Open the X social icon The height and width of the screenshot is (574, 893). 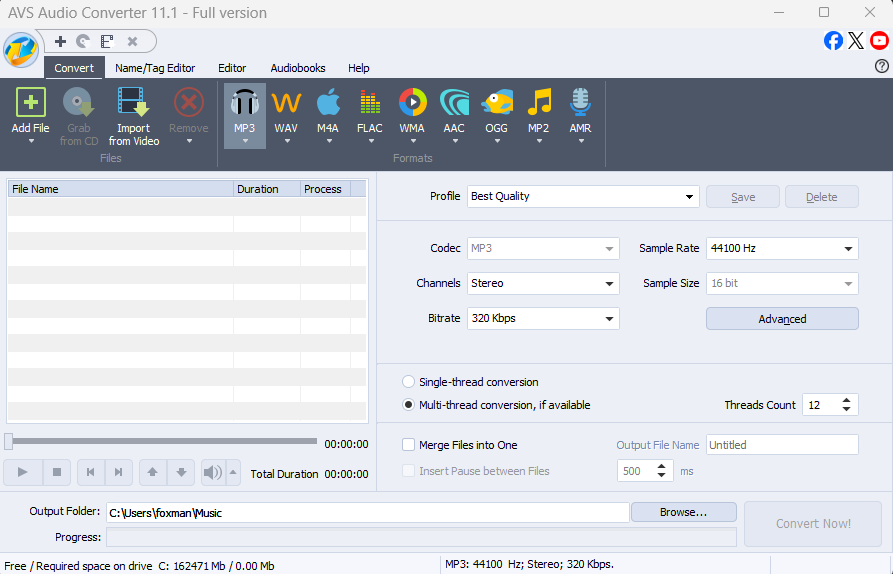(856, 40)
